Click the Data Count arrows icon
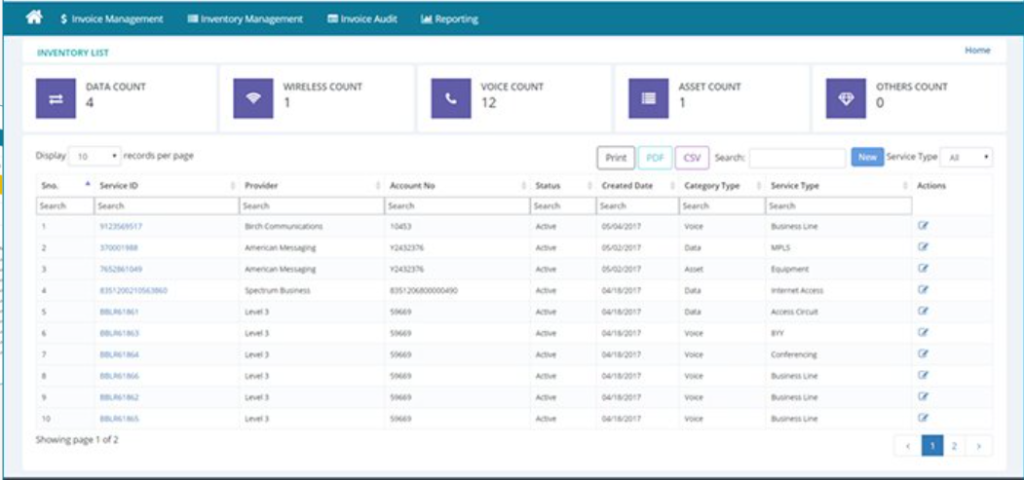 (56, 99)
